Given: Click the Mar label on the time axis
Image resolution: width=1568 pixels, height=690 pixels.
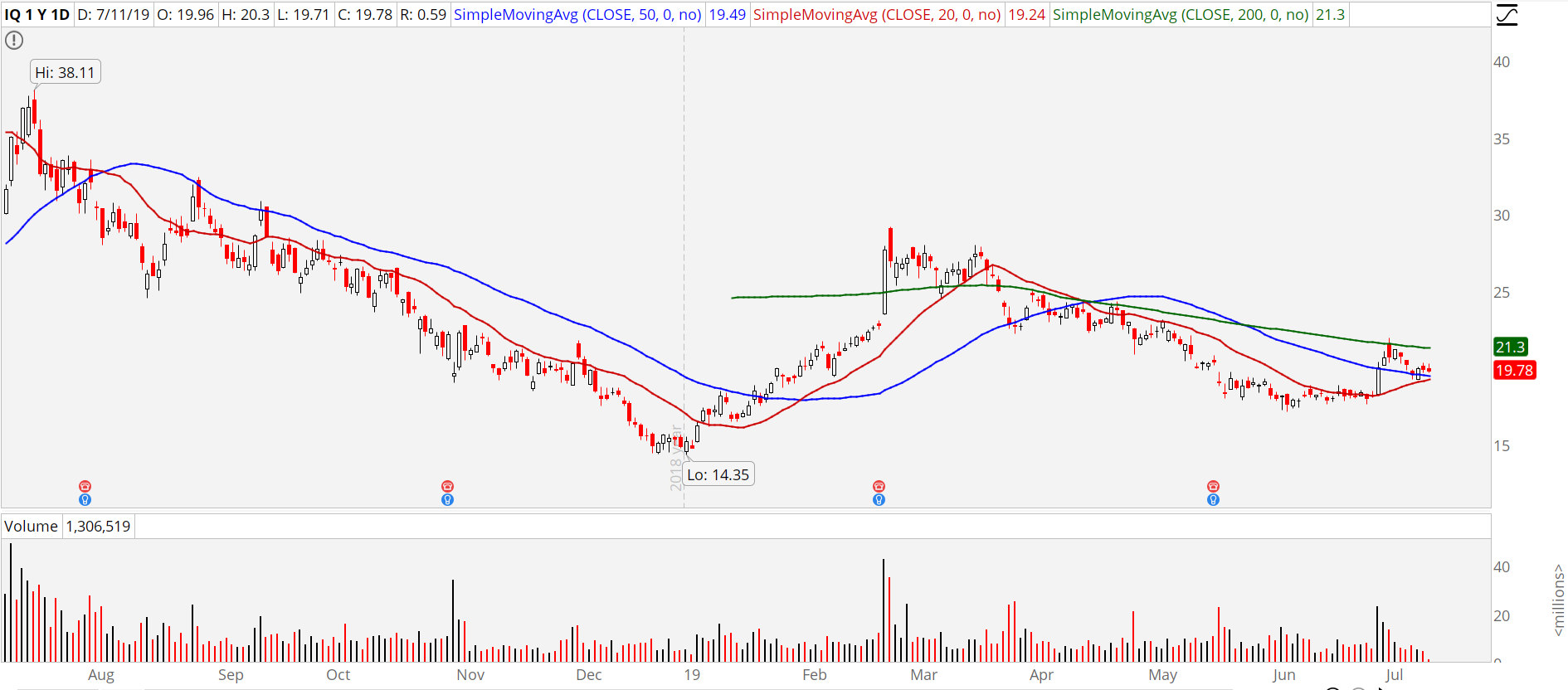Looking at the screenshot, I should tap(924, 675).
